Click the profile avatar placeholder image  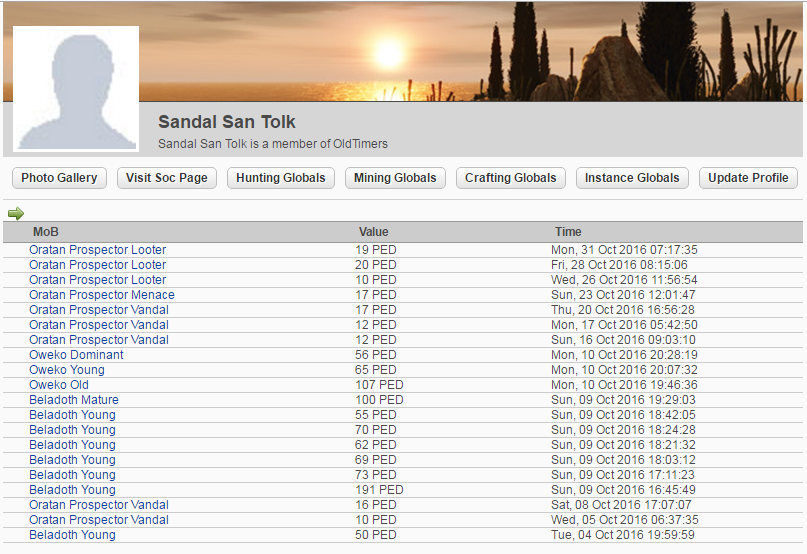(x=76, y=89)
